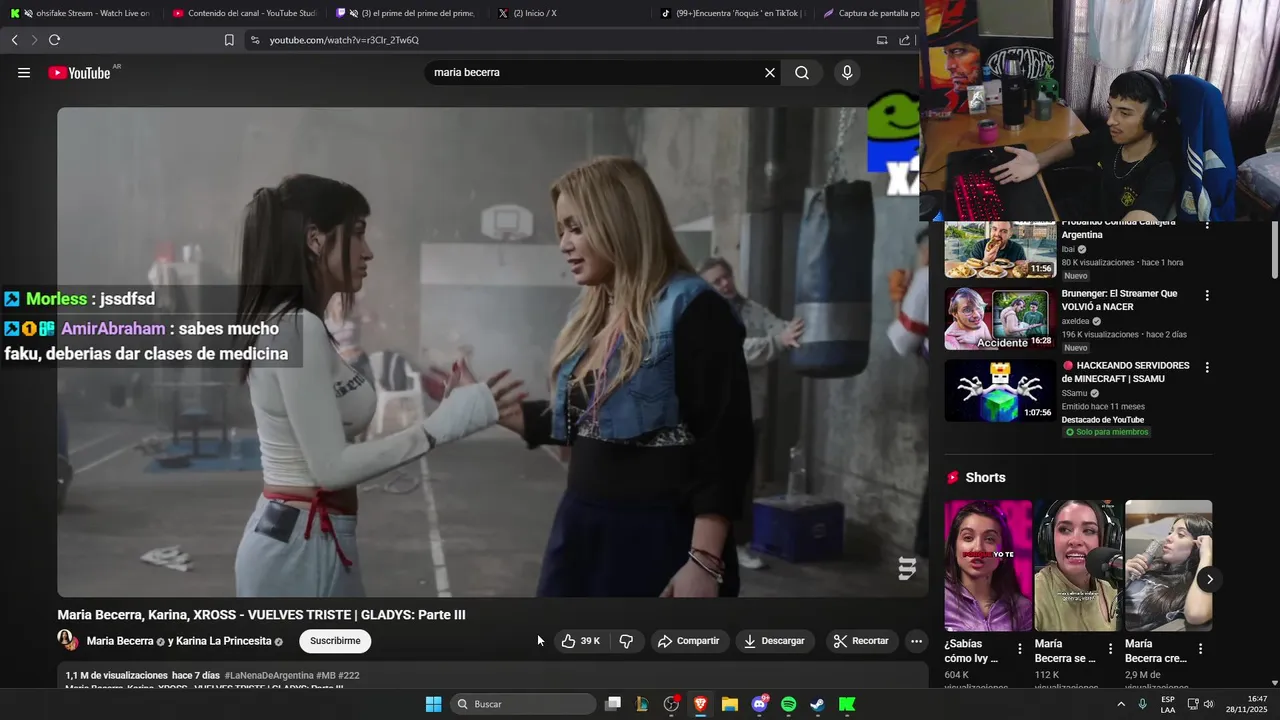The width and height of the screenshot is (1280, 720).
Task: Open site settings icon in address bar
Action: tap(255, 40)
